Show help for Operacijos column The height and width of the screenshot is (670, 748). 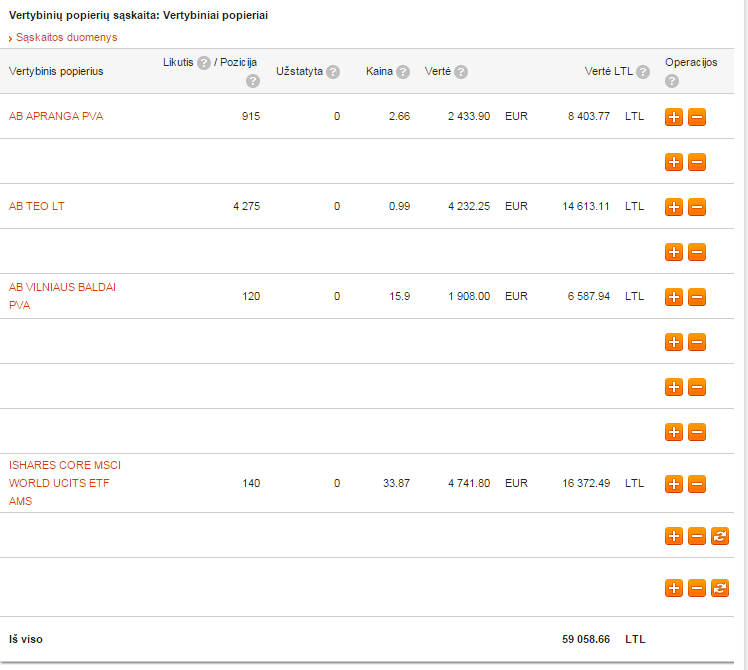tap(672, 81)
